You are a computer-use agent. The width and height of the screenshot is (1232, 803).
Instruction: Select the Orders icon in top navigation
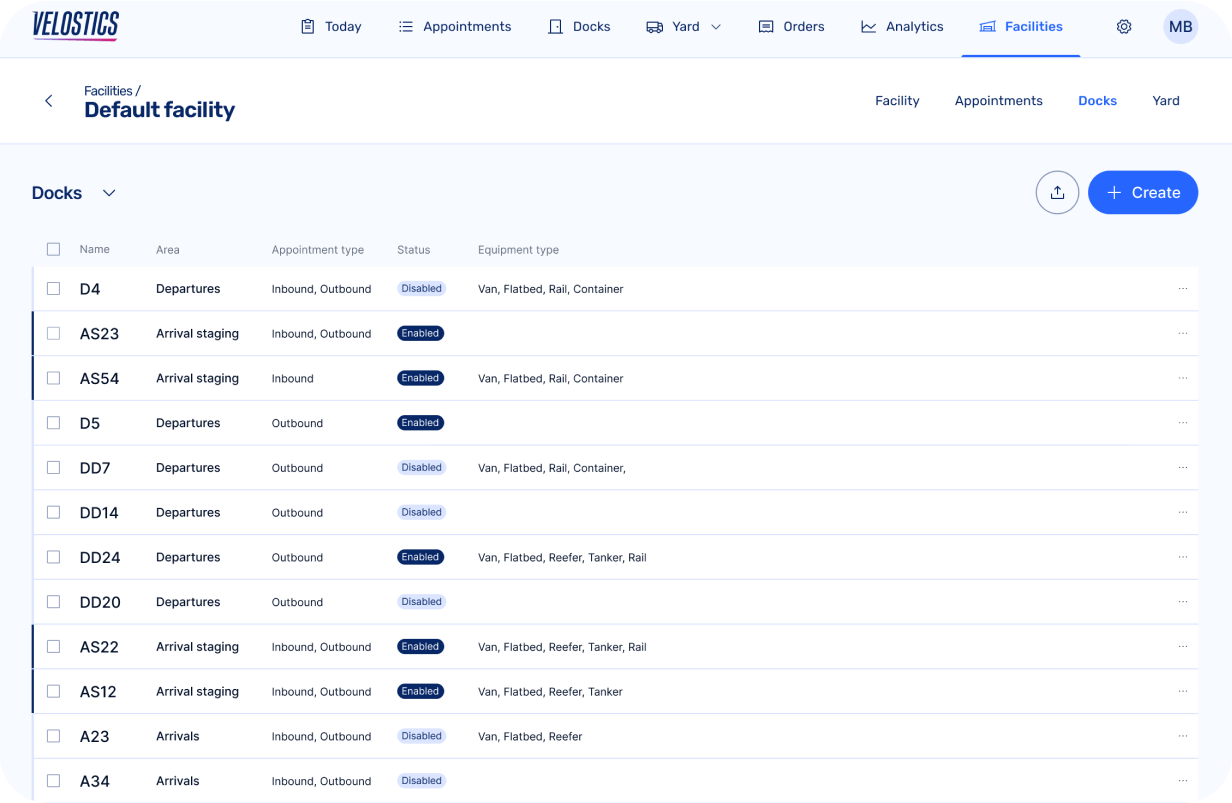point(765,26)
